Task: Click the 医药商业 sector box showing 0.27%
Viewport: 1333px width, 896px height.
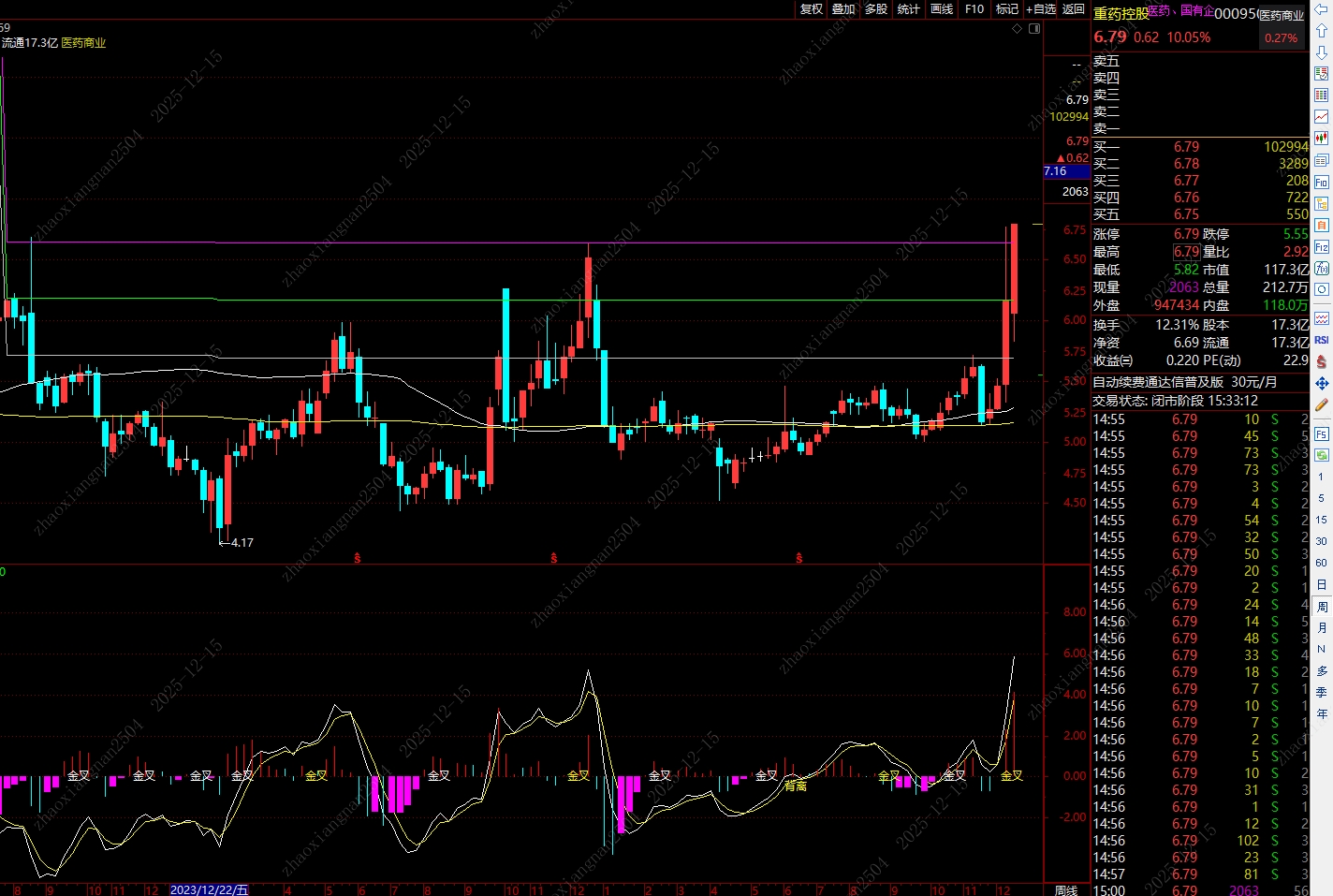Action: [1282, 27]
